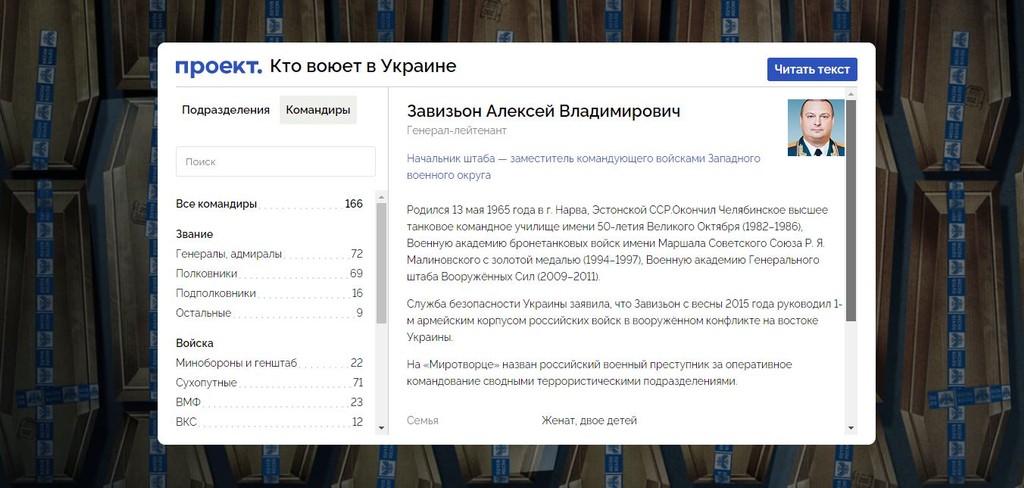The width and height of the screenshot is (1024, 488).
Task: Click sidebar scrollbar down arrow
Action: click(x=381, y=428)
